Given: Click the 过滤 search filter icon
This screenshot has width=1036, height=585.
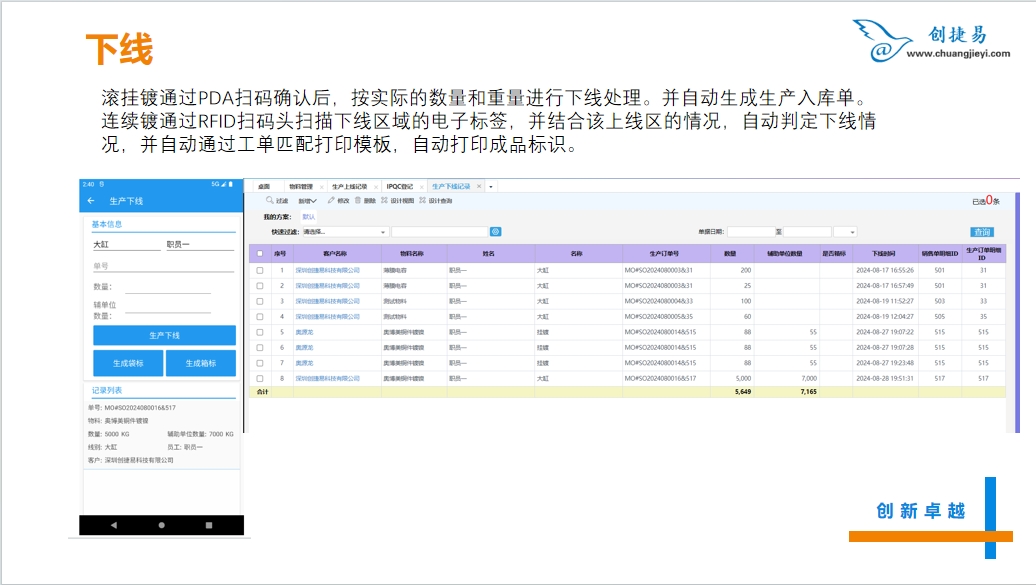Looking at the screenshot, I should (x=270, y=201).
